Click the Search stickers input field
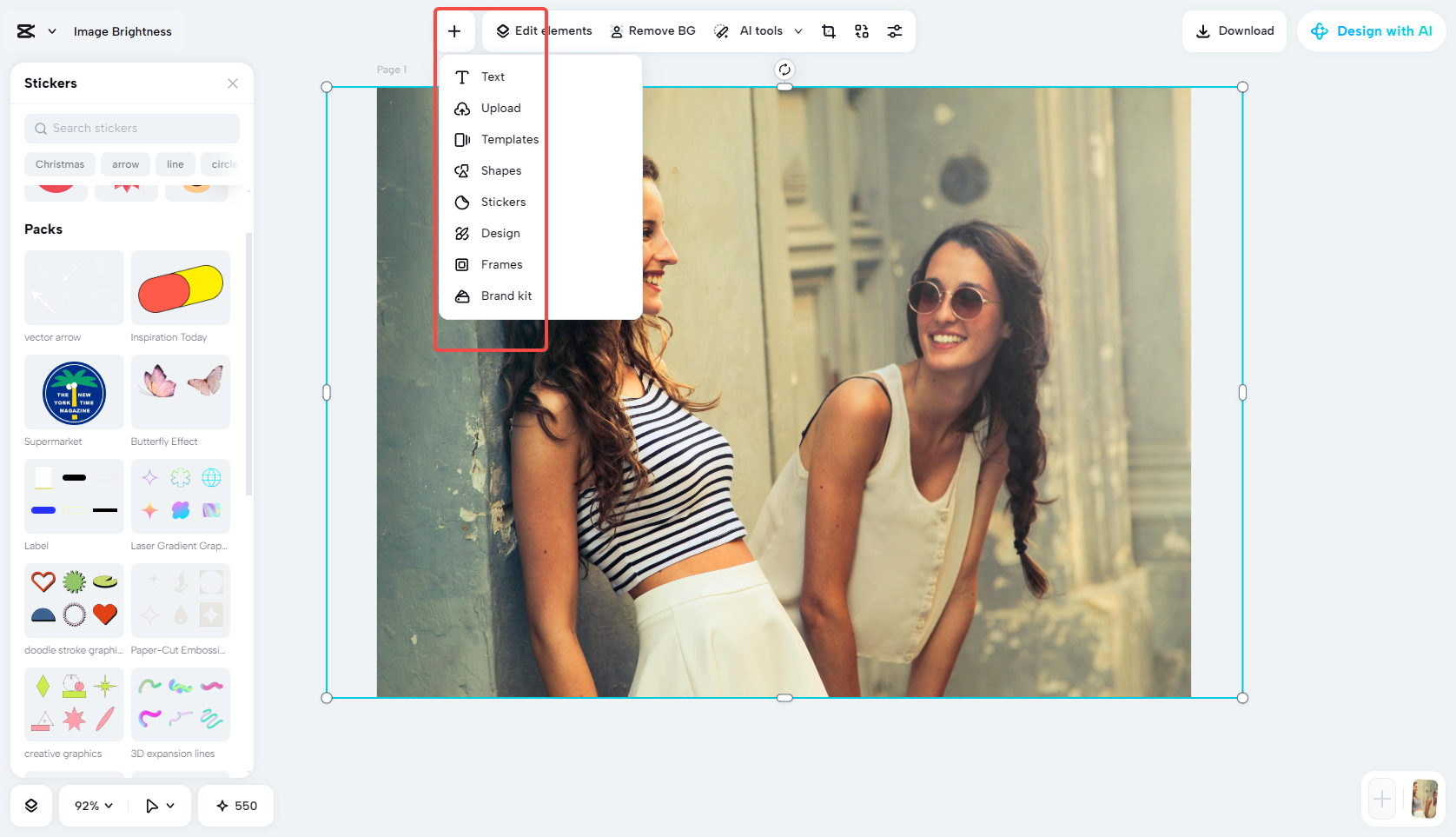Image resolution: width=1456 pixels, height=837 pixels. [131, 128]
